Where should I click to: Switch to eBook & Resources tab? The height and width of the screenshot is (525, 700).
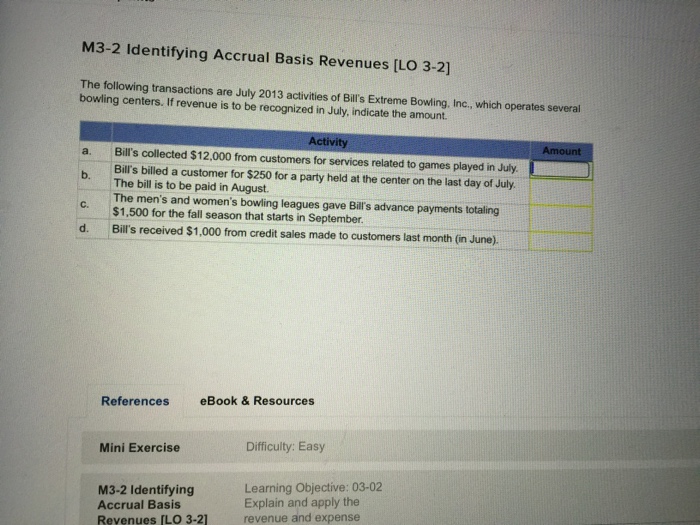pos(257,401)
